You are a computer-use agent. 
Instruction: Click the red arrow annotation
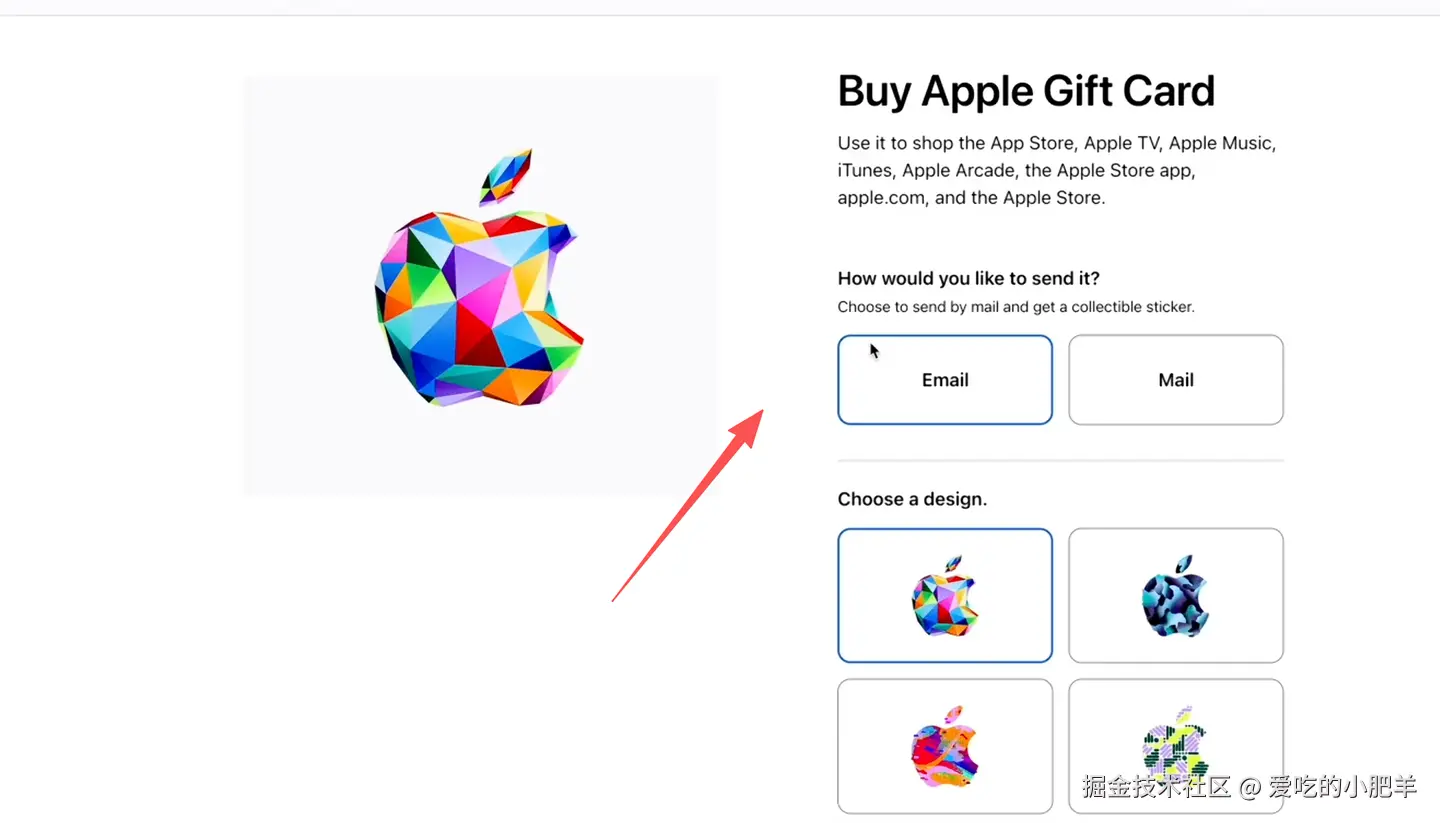[688, 505]
